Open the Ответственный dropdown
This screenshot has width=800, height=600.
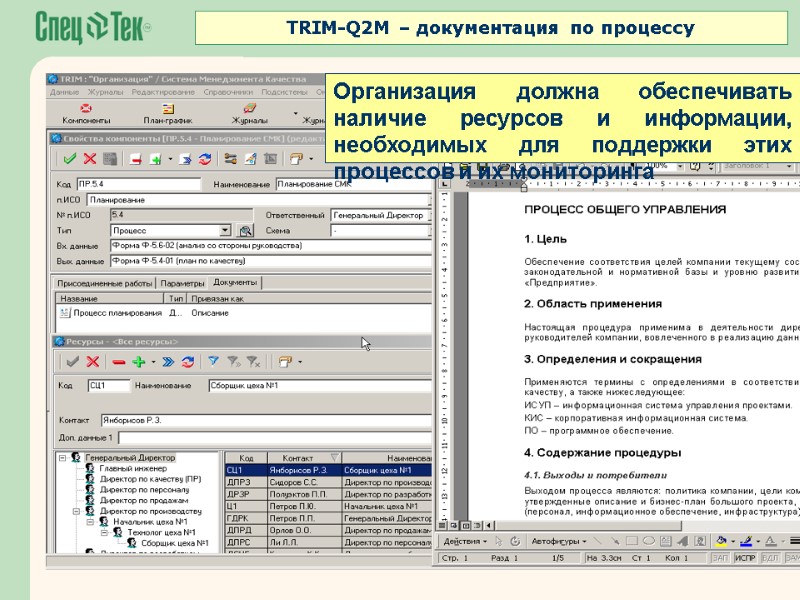[x=430, y=216]
